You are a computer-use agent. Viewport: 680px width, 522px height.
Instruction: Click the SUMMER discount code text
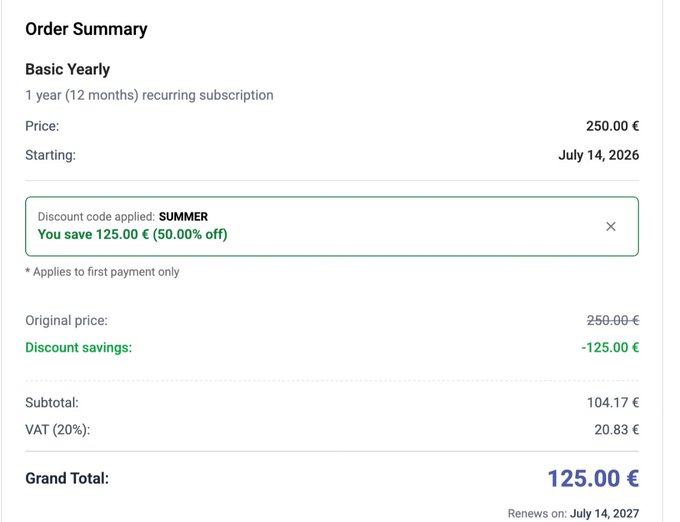(x=183, y=216)
